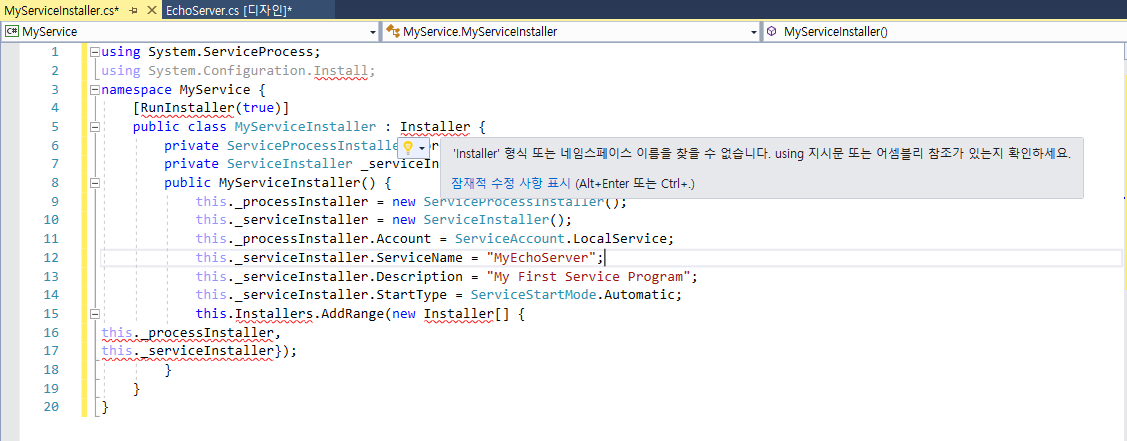
Task: Pin the MyServiceInstaller.cs tab
Action: pos(132,9)
